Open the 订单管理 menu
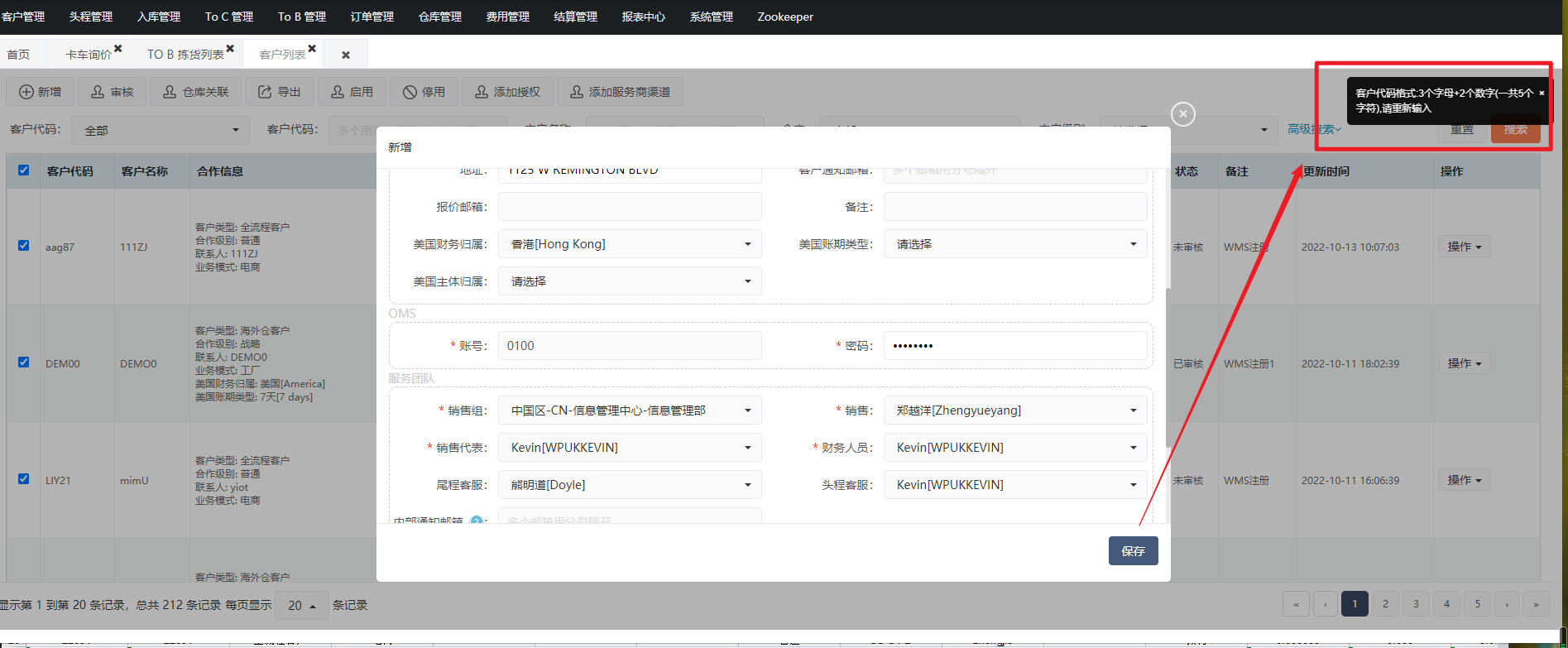The image size is (1568, 648). point(372,17)
